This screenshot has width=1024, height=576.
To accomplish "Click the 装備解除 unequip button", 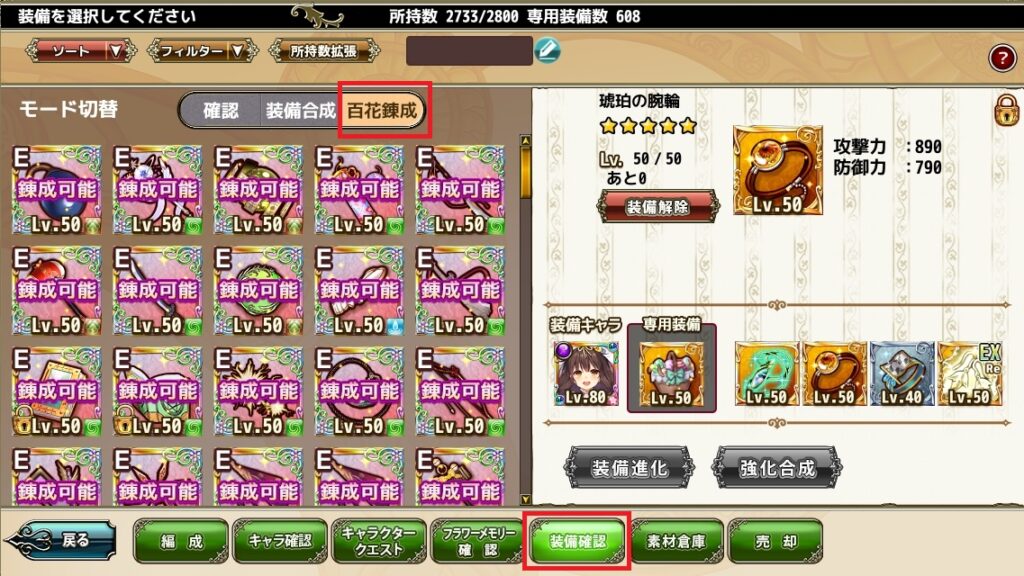I will point(657,207).
